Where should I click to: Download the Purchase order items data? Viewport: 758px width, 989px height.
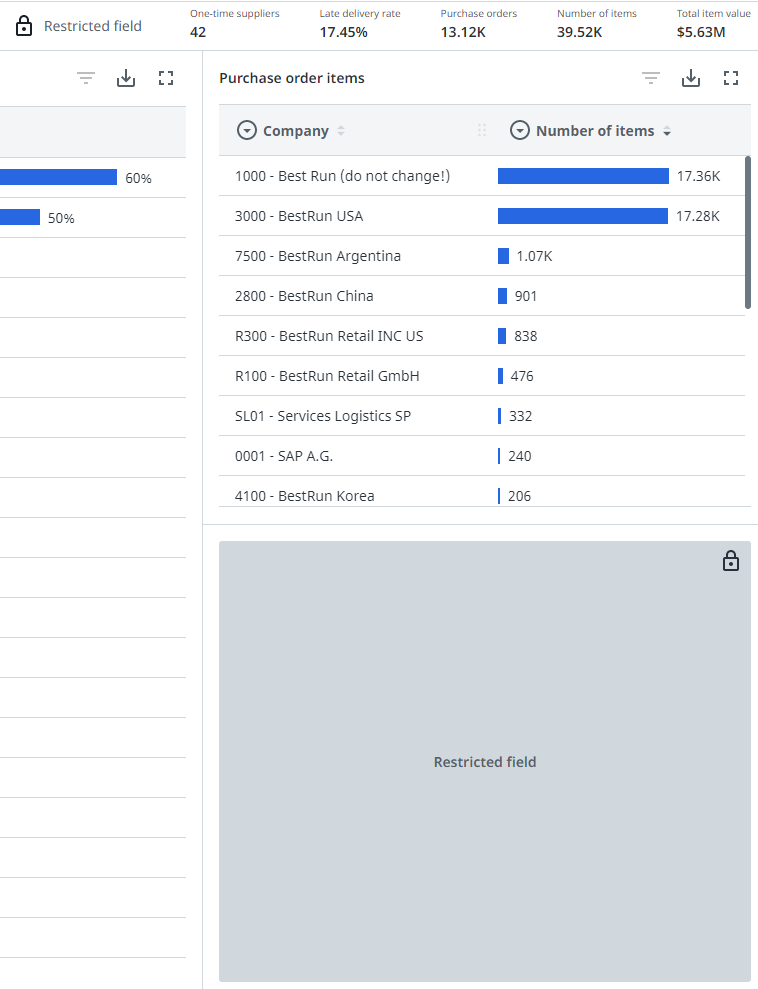pyautogui.click(x=691, y=78)
